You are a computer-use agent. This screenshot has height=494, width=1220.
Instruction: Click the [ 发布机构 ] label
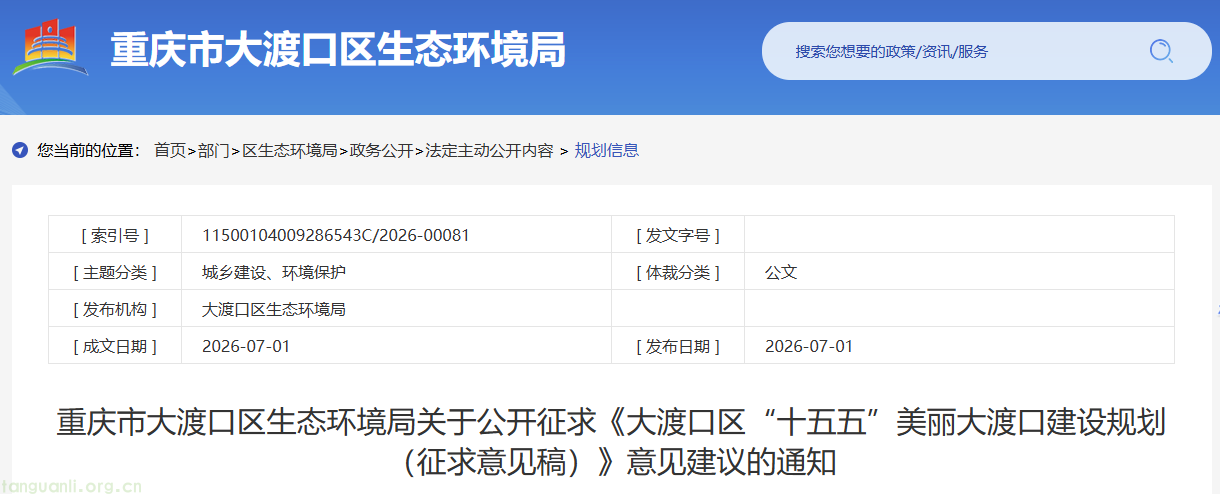click(x=115, y=309)
